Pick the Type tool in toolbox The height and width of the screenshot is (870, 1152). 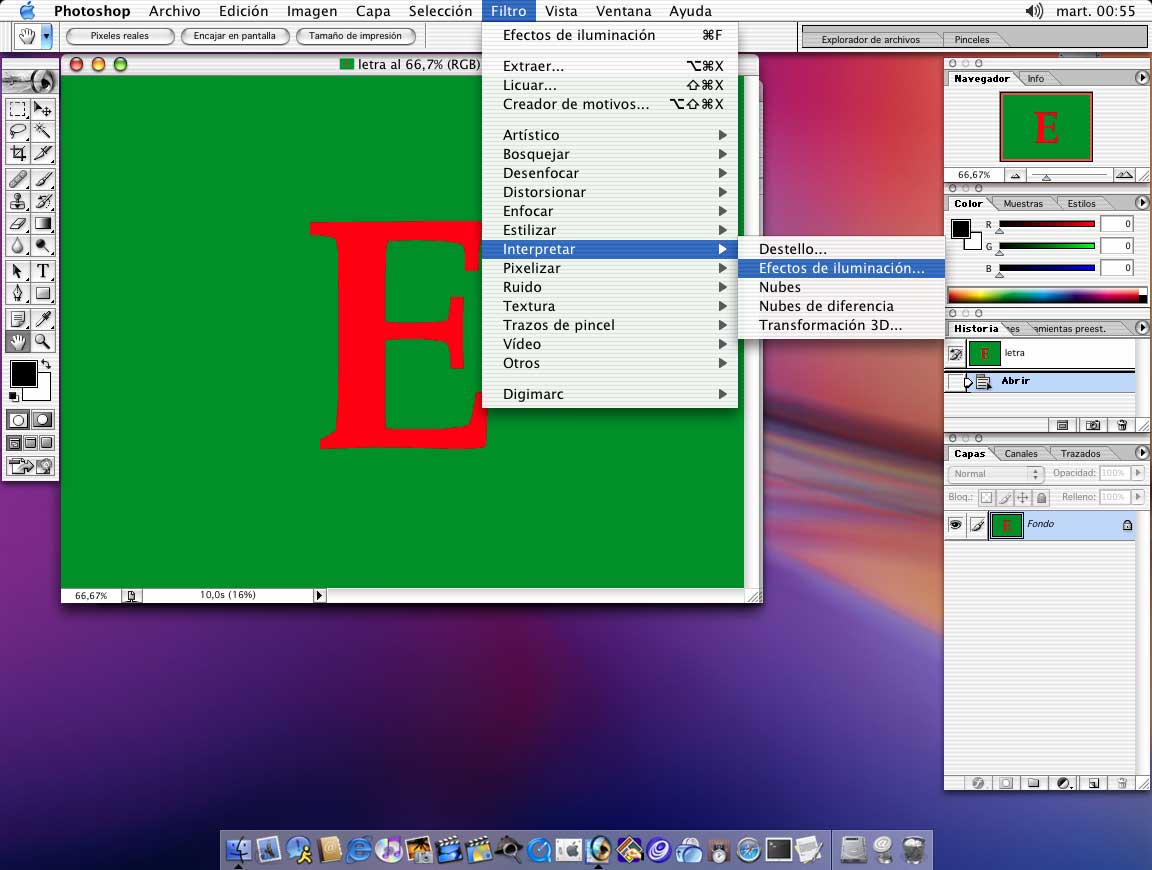click(x=43, y=271)
